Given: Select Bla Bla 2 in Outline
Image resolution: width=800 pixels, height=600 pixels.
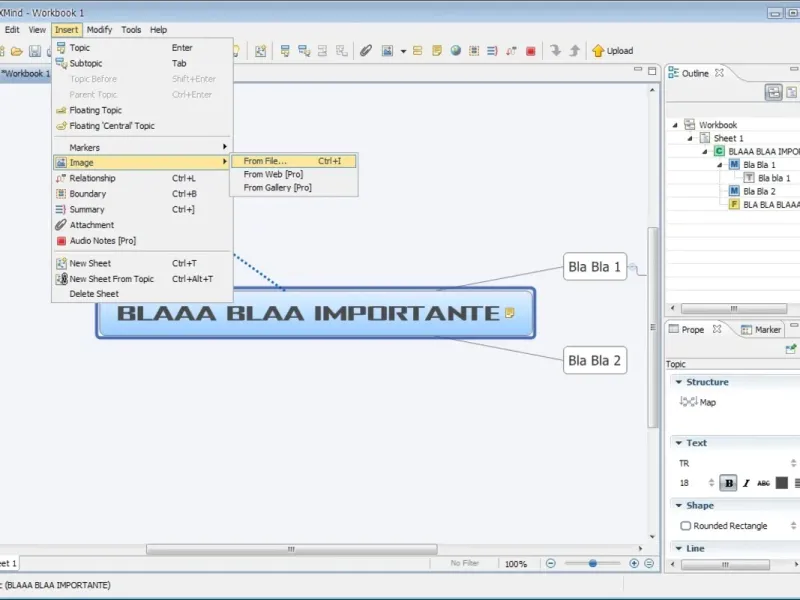Looking at the screenshot, I should coord(759,191).
